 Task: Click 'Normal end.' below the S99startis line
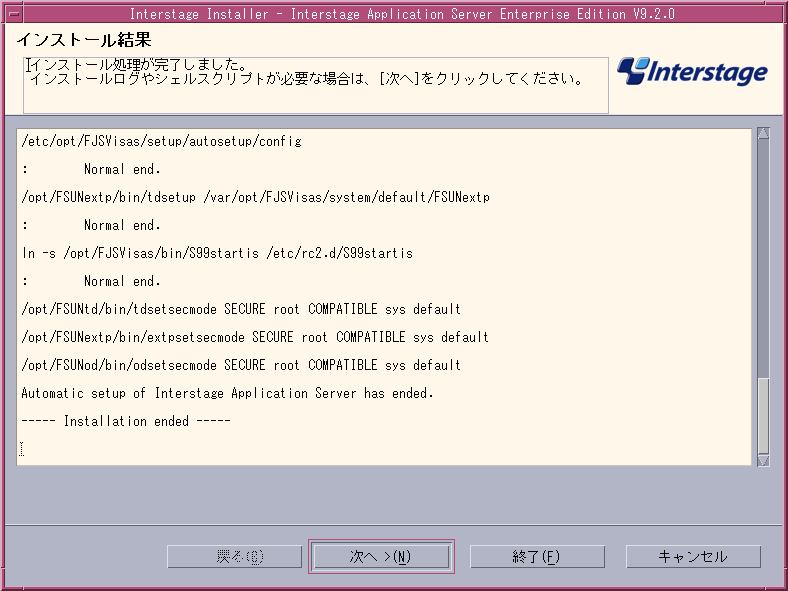[x=122, y=281]
